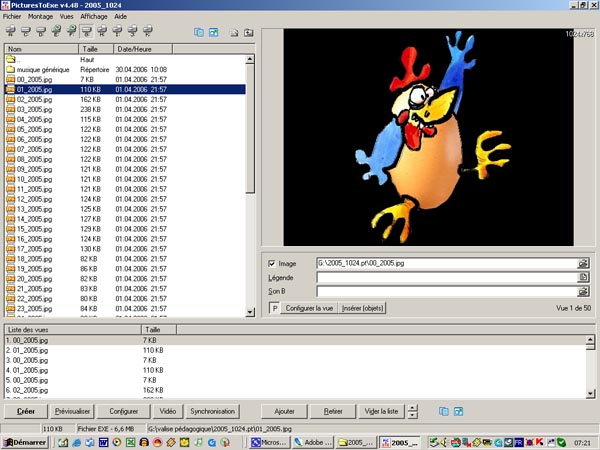Select CD drive E in the toolbar

click(56, 31)
